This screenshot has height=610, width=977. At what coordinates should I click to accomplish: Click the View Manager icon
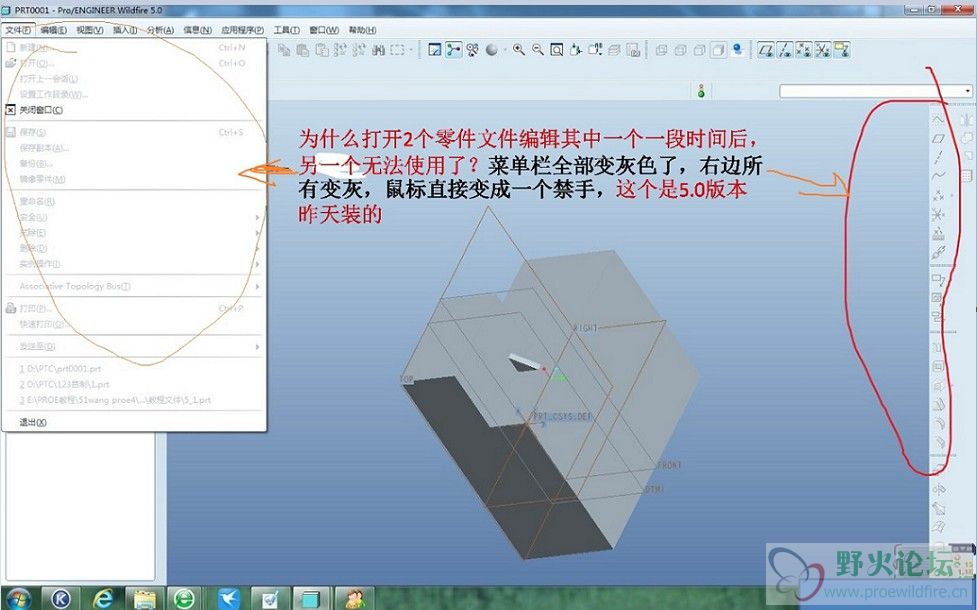tap(633, 50)
